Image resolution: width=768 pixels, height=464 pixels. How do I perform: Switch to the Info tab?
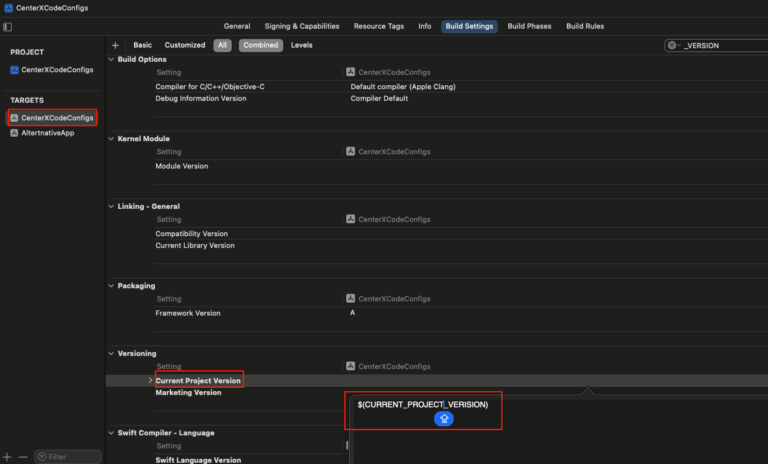click(x=425, y=26)
